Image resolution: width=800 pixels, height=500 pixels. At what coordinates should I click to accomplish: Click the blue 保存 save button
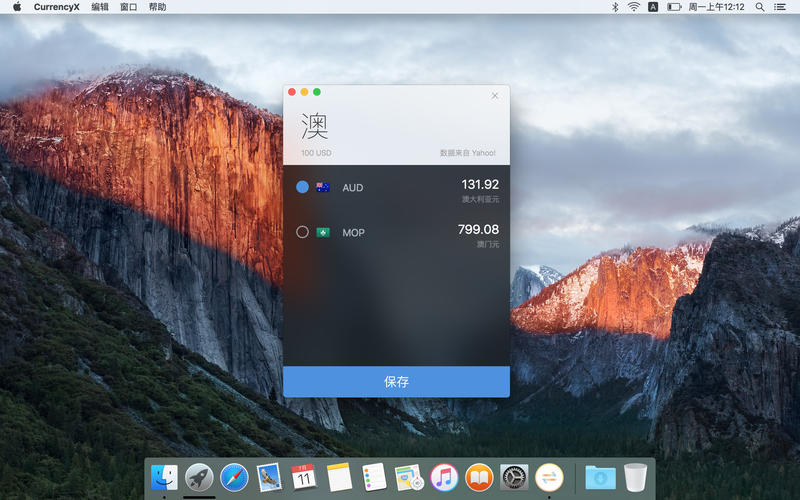396,381
